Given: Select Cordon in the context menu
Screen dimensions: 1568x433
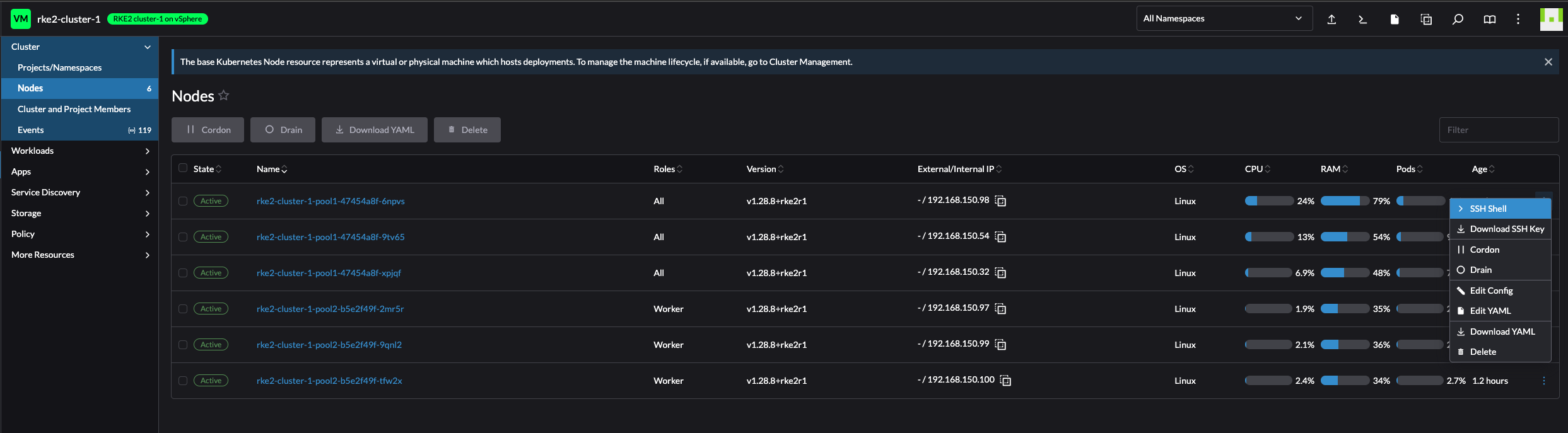Looking at the screenshot, I should pyautogui.click(x=1501, y=250).
